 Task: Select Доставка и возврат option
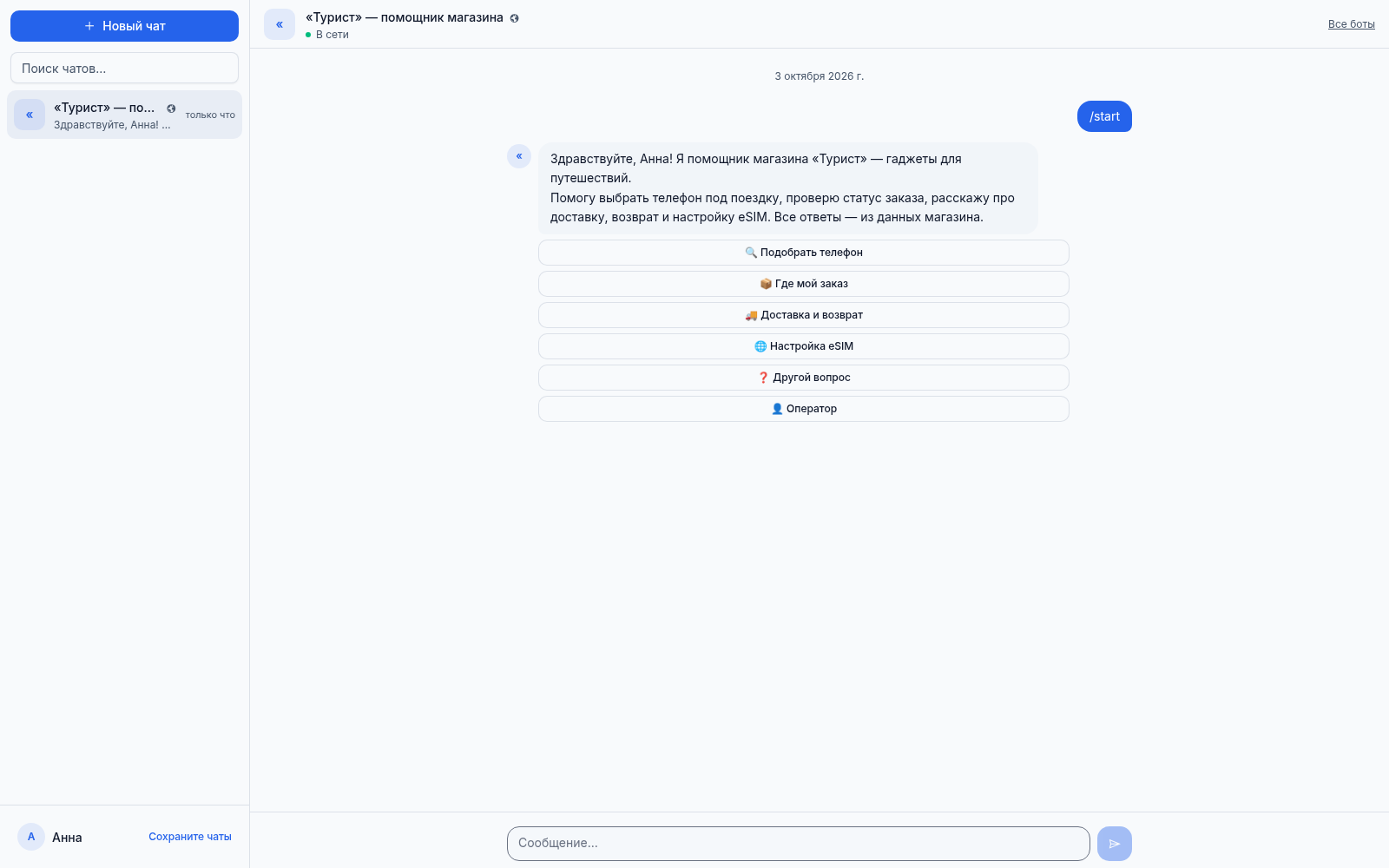coord(803,315)
